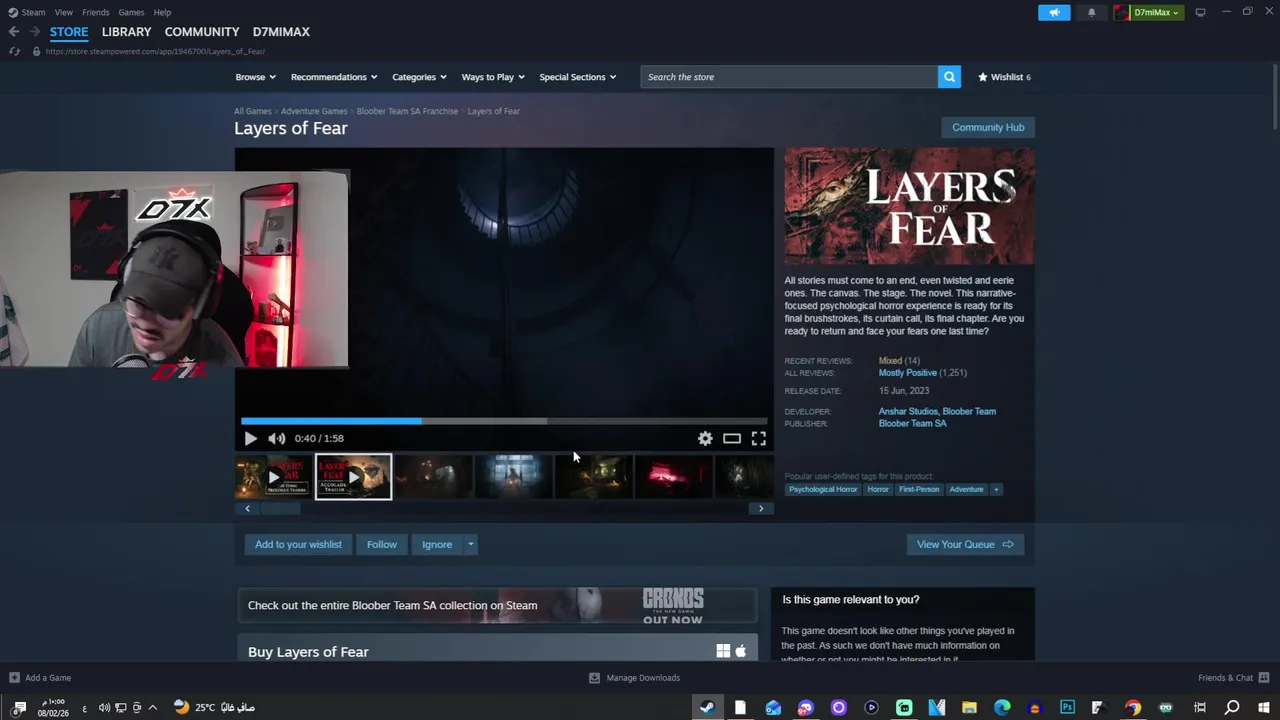The image size is (1280, 720).
Task: Open Google Chrome from the taskbar
Action: click(x=1133, y=707)
